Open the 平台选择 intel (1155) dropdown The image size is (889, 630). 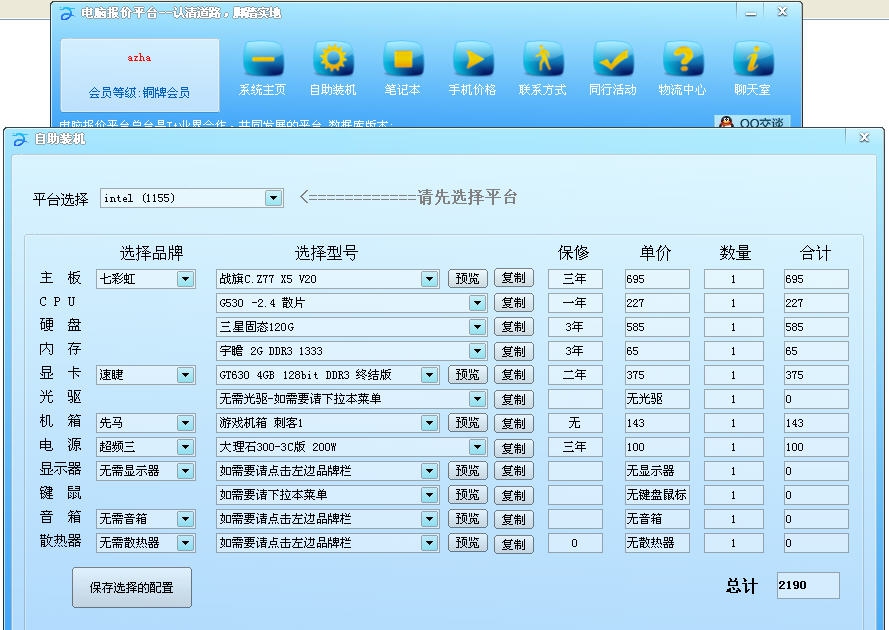tap(274, 198)
